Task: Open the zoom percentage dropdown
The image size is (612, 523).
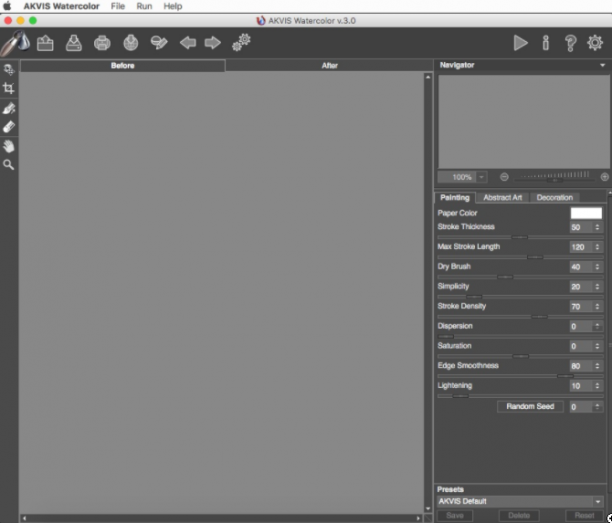Action: [481, 177]
